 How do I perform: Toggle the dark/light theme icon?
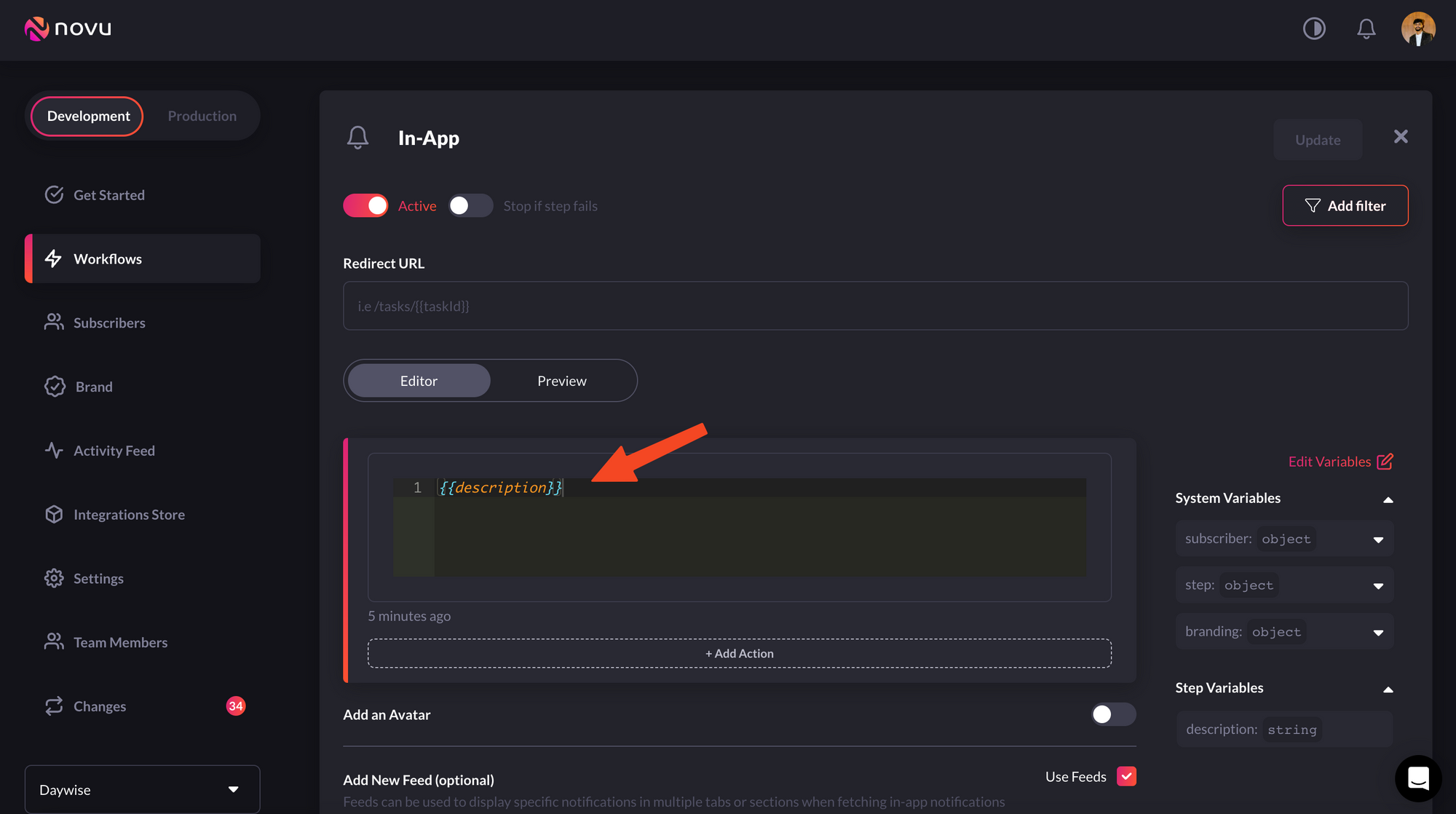pos(1314,28)
